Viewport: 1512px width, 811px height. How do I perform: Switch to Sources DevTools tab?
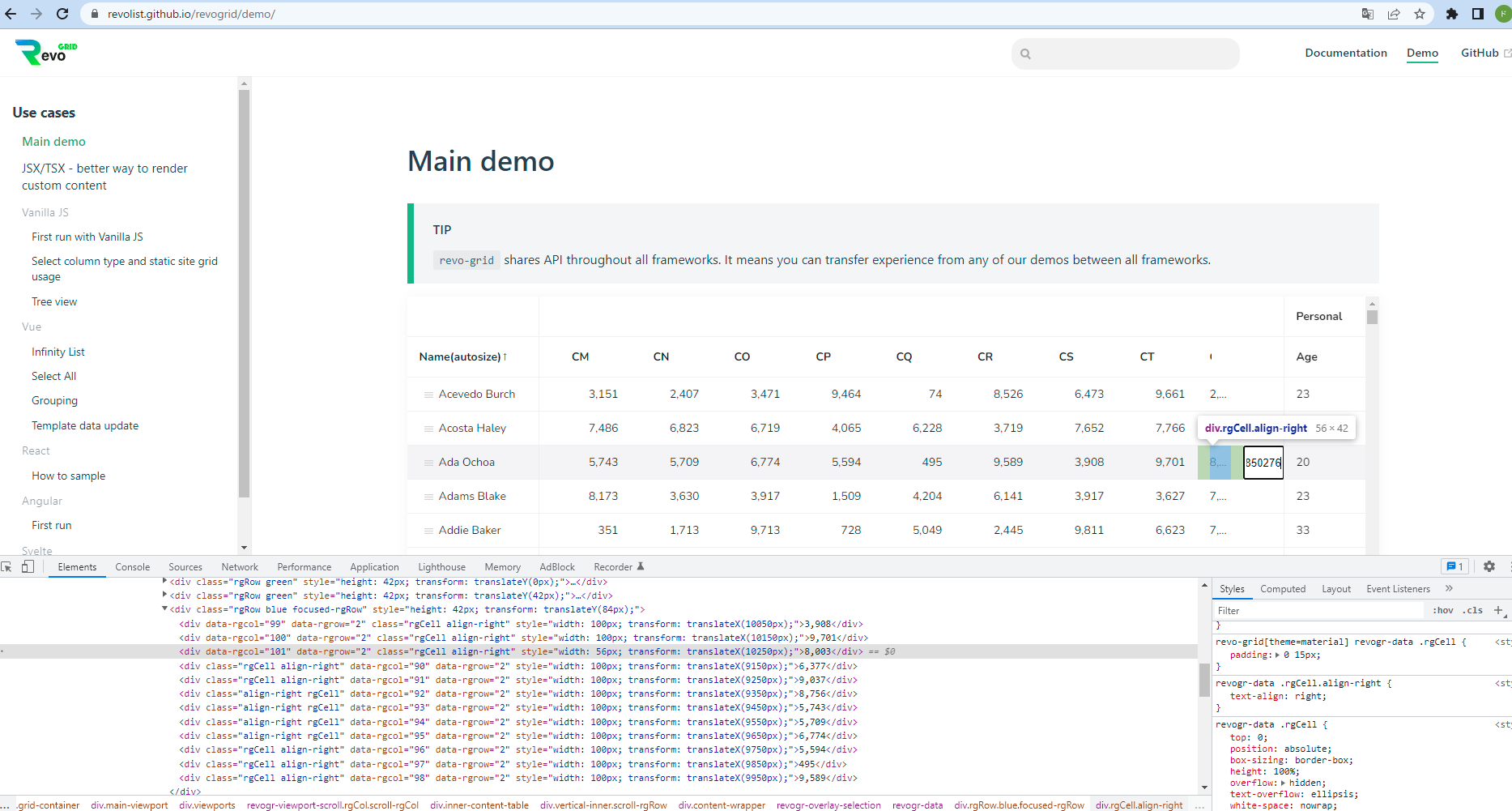(x=185, y=567)
